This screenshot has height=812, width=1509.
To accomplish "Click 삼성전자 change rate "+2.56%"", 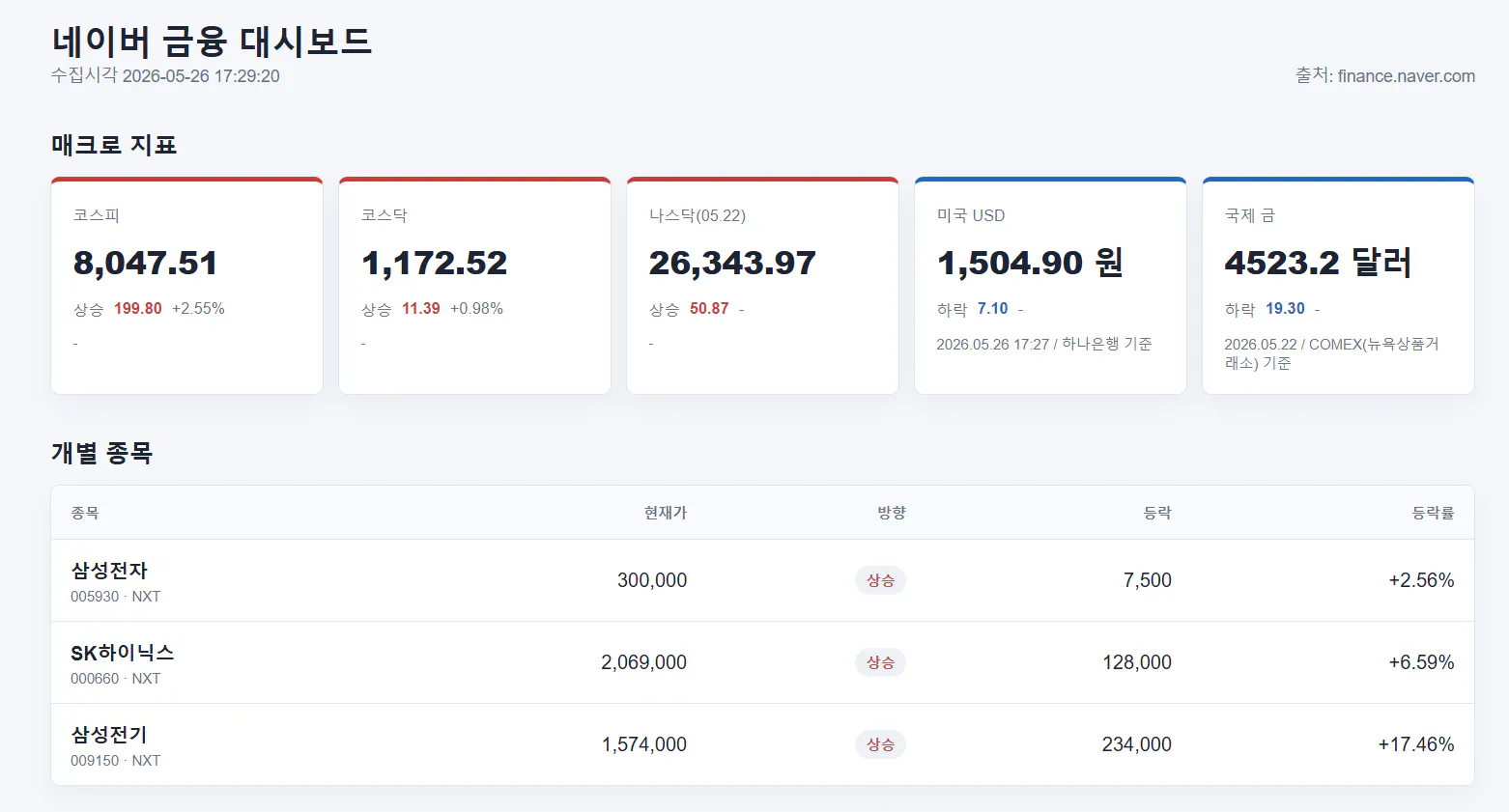I will pos(1421,580).
